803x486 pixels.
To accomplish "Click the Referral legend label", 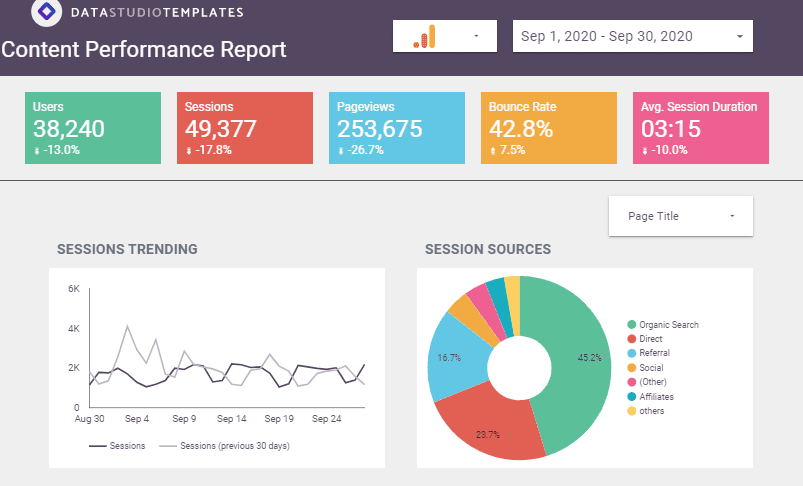I will pos(654,353).
